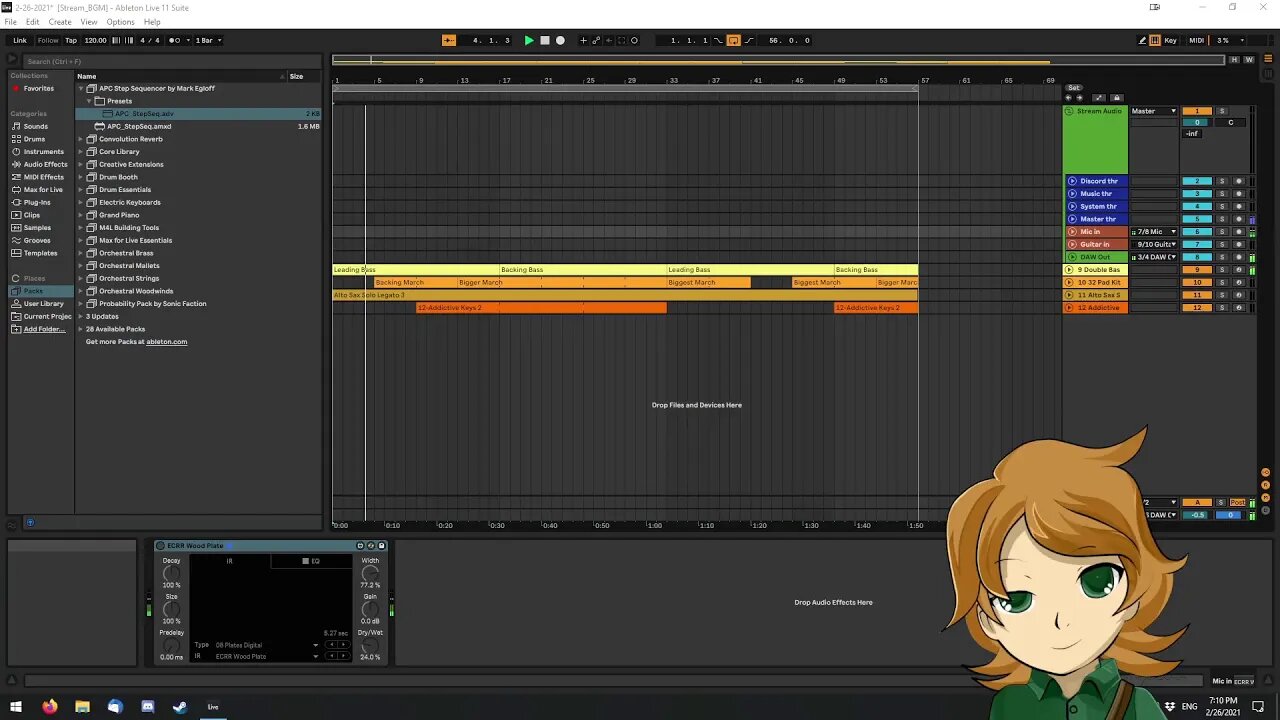Open the Master output routing dropdown
This screenshot has height=720, width=1280.
(x=1154, y=111)
